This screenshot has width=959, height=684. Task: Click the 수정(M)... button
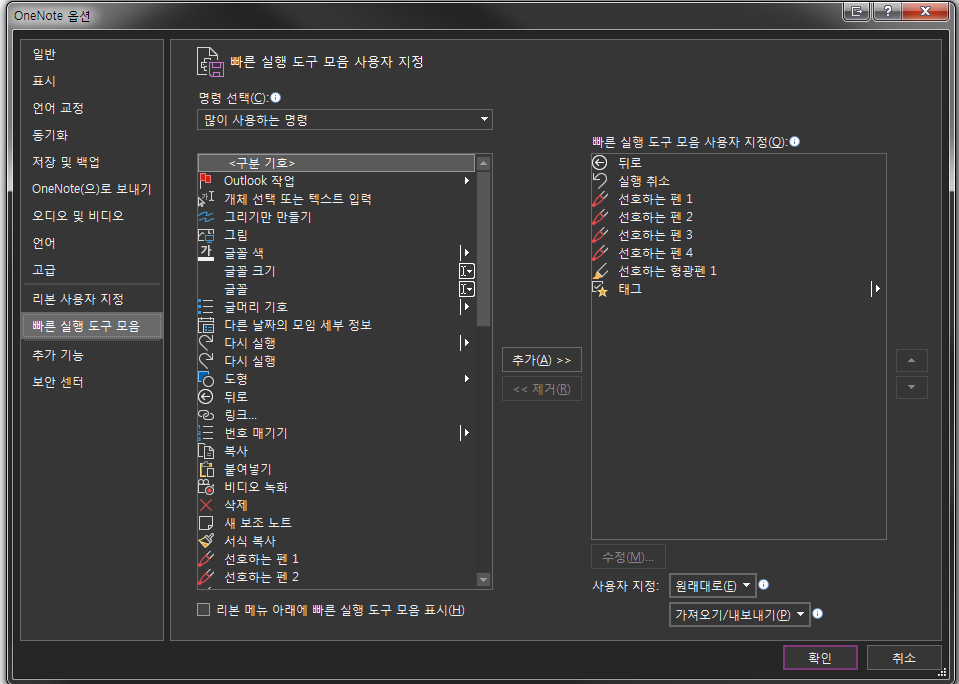click(628, 557)
